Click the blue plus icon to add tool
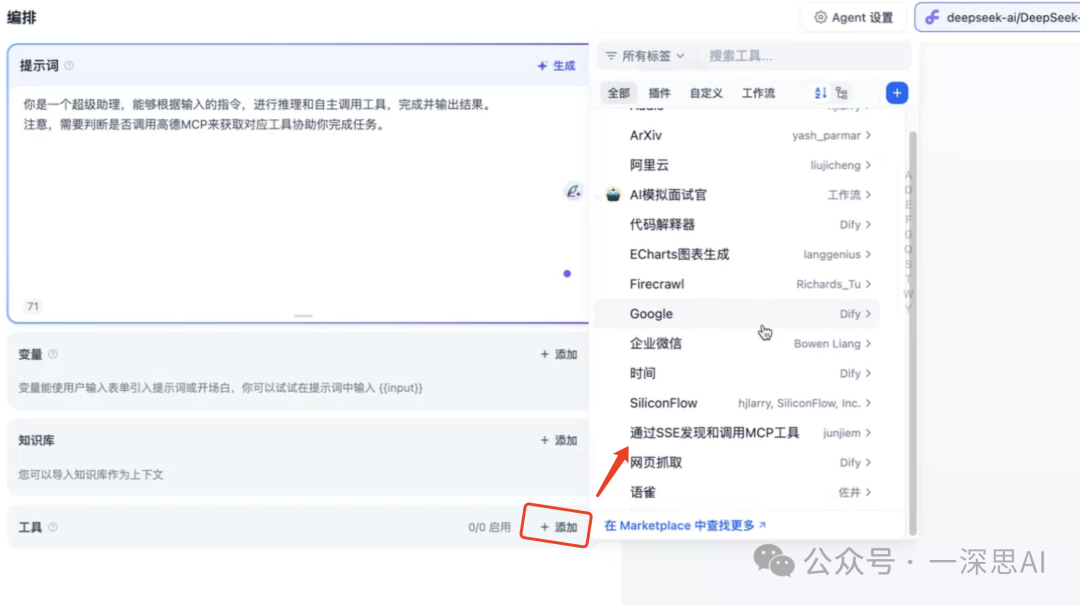 [x=897, y=92]
